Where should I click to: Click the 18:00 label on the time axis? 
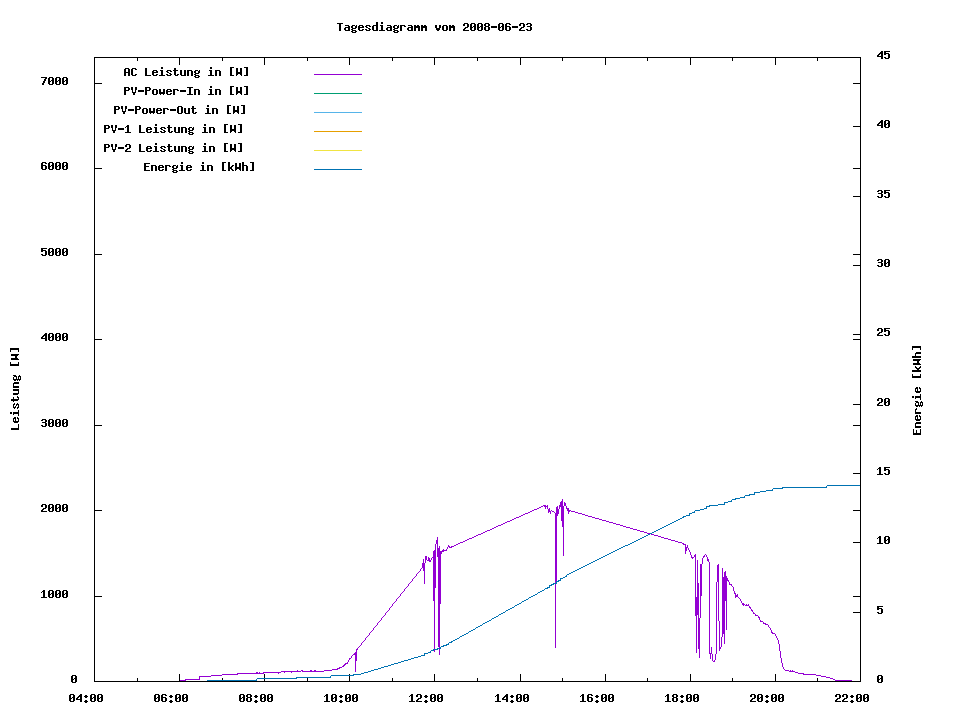coord(682,699)
